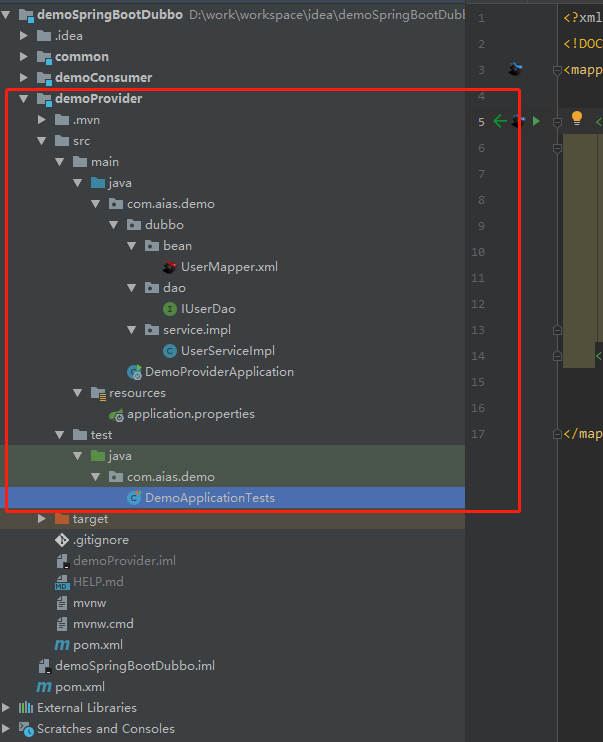Collapse the demoSpringBootDubbo root project node
This screenshot has width=603, height=742.
6,15
